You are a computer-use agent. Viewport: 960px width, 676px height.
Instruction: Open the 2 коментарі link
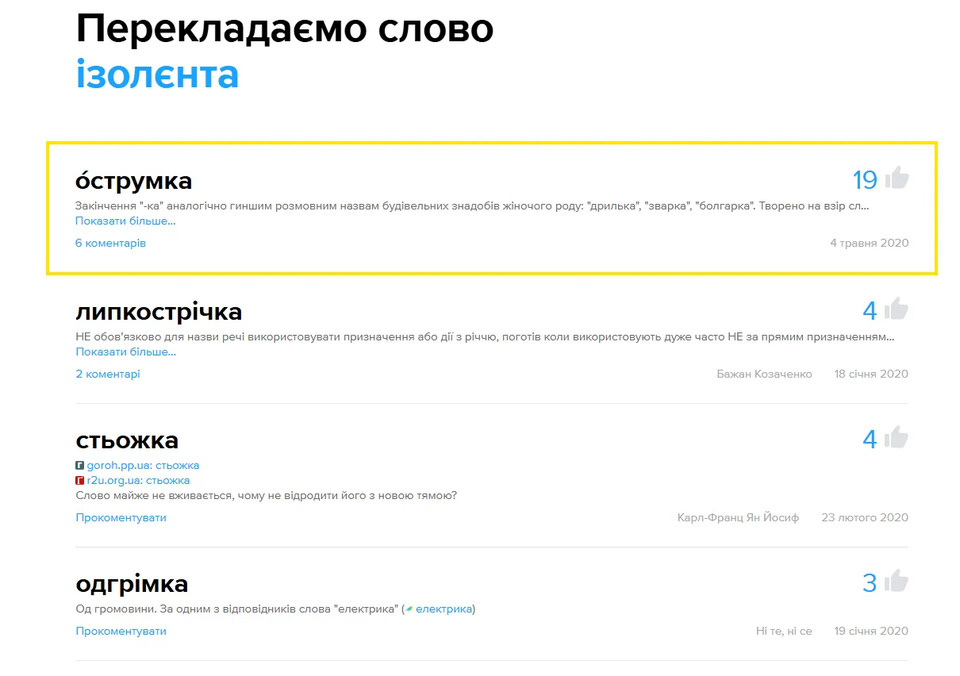click(108, 374)
